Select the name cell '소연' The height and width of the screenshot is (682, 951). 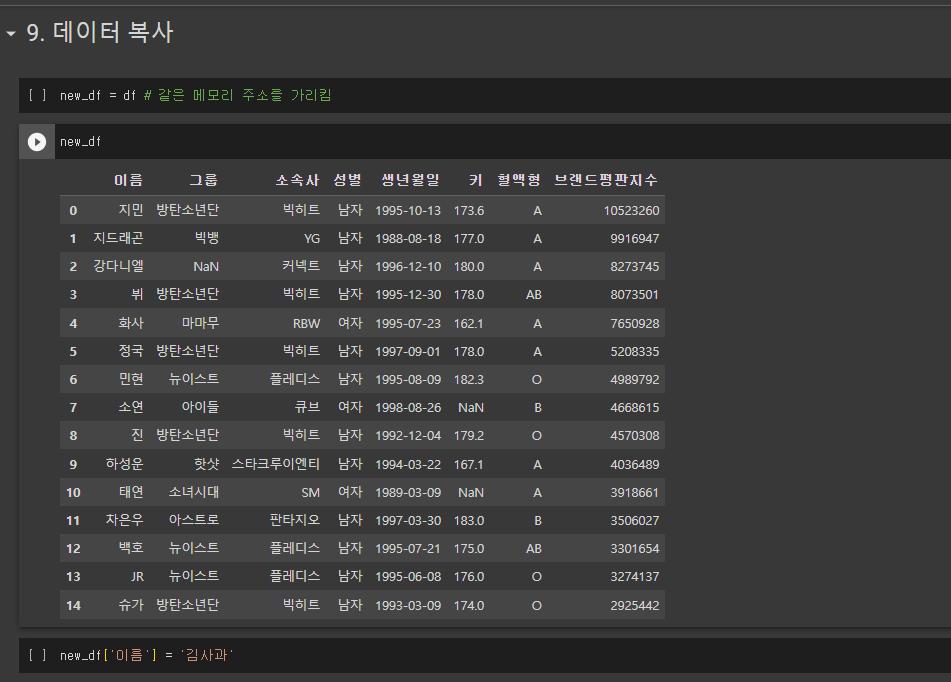point(131,407)
